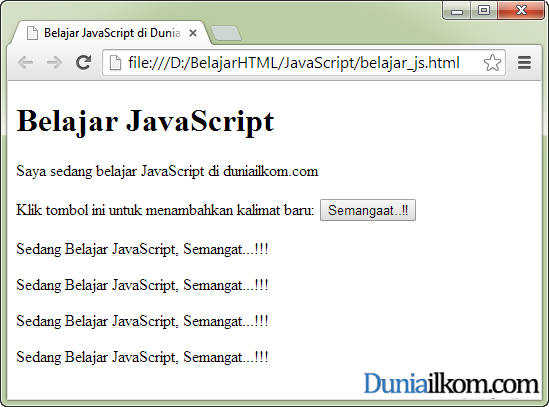
Task: Open a new tab
Action: tap(226, 34)
